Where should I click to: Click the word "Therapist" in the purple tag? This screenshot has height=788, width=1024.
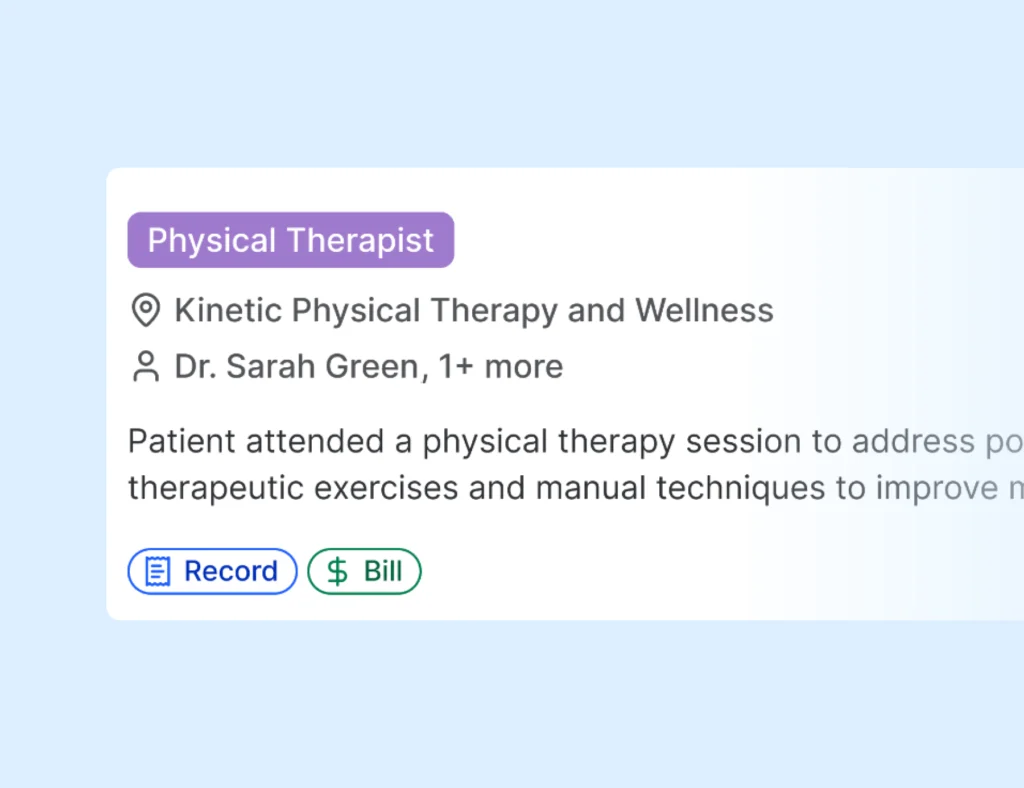(x=360, y=240)
